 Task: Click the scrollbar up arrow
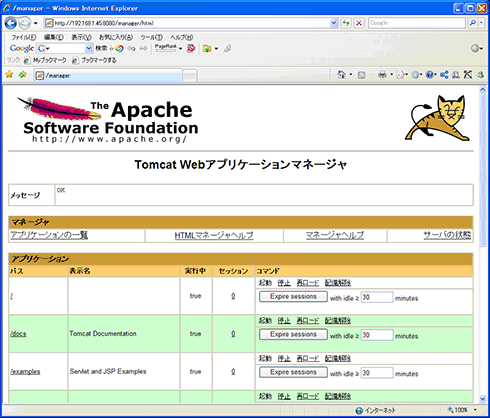tap(482, 89)
